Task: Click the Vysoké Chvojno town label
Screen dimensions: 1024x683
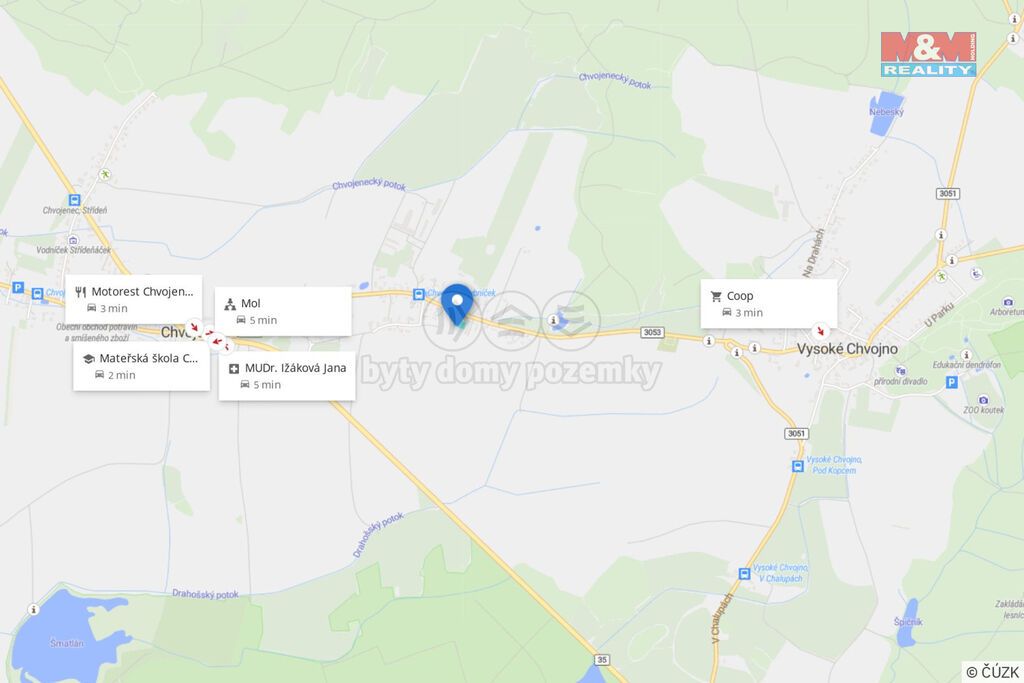Action: click(847, 349)
